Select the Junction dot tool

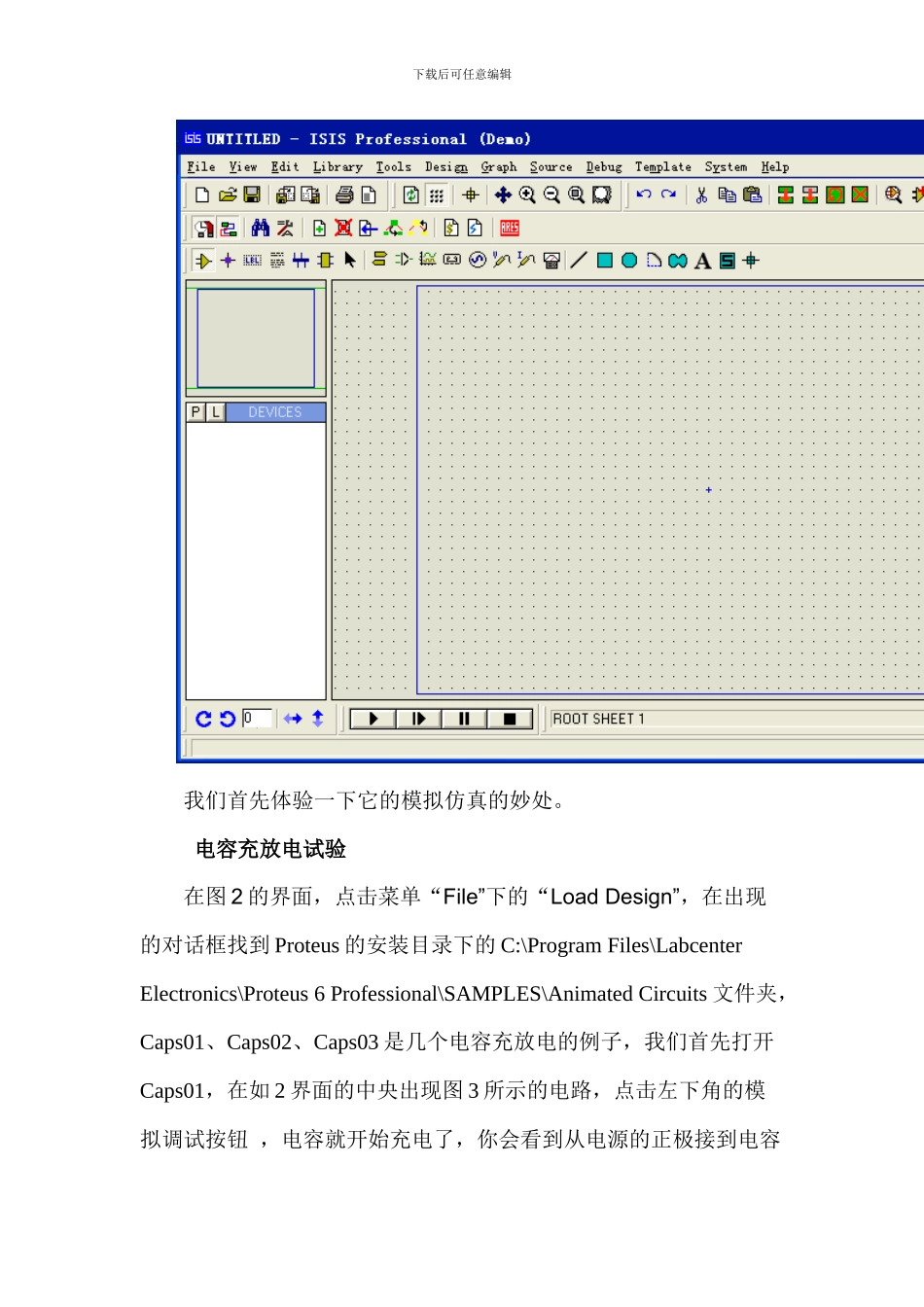click(228, 261)
